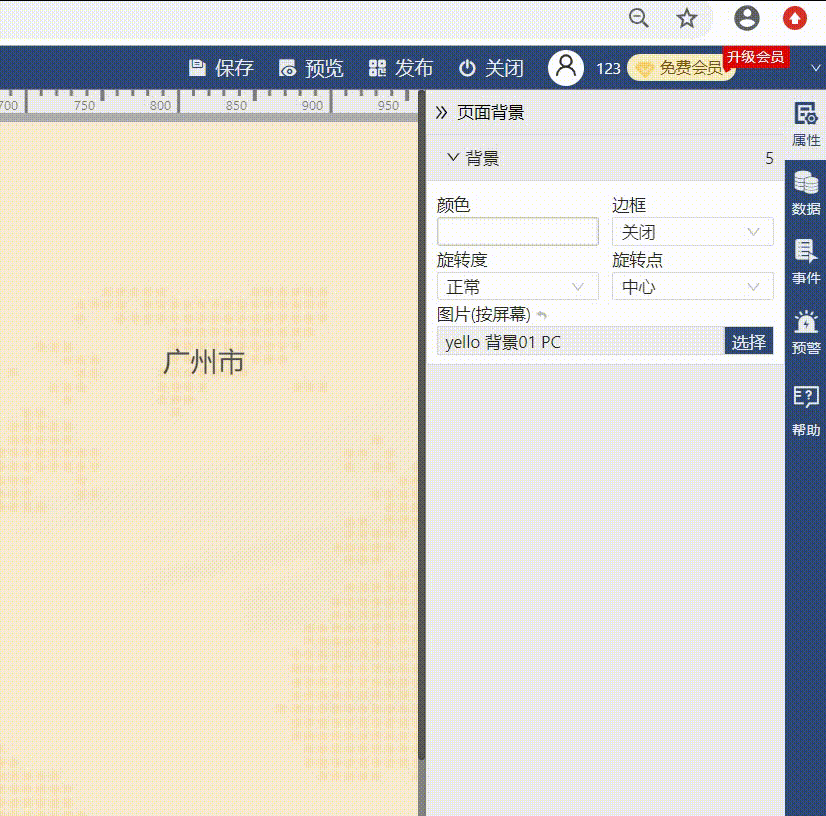The height and width of the screenshot is (816, 826).
Task: Click the canvas vertical scrollbar
Action: [x=421, y=424]
